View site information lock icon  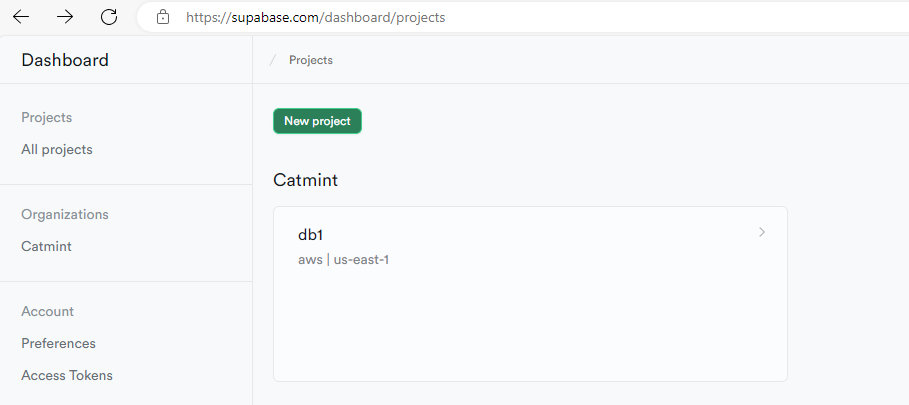pyautogui.click(x=163, y=17)
